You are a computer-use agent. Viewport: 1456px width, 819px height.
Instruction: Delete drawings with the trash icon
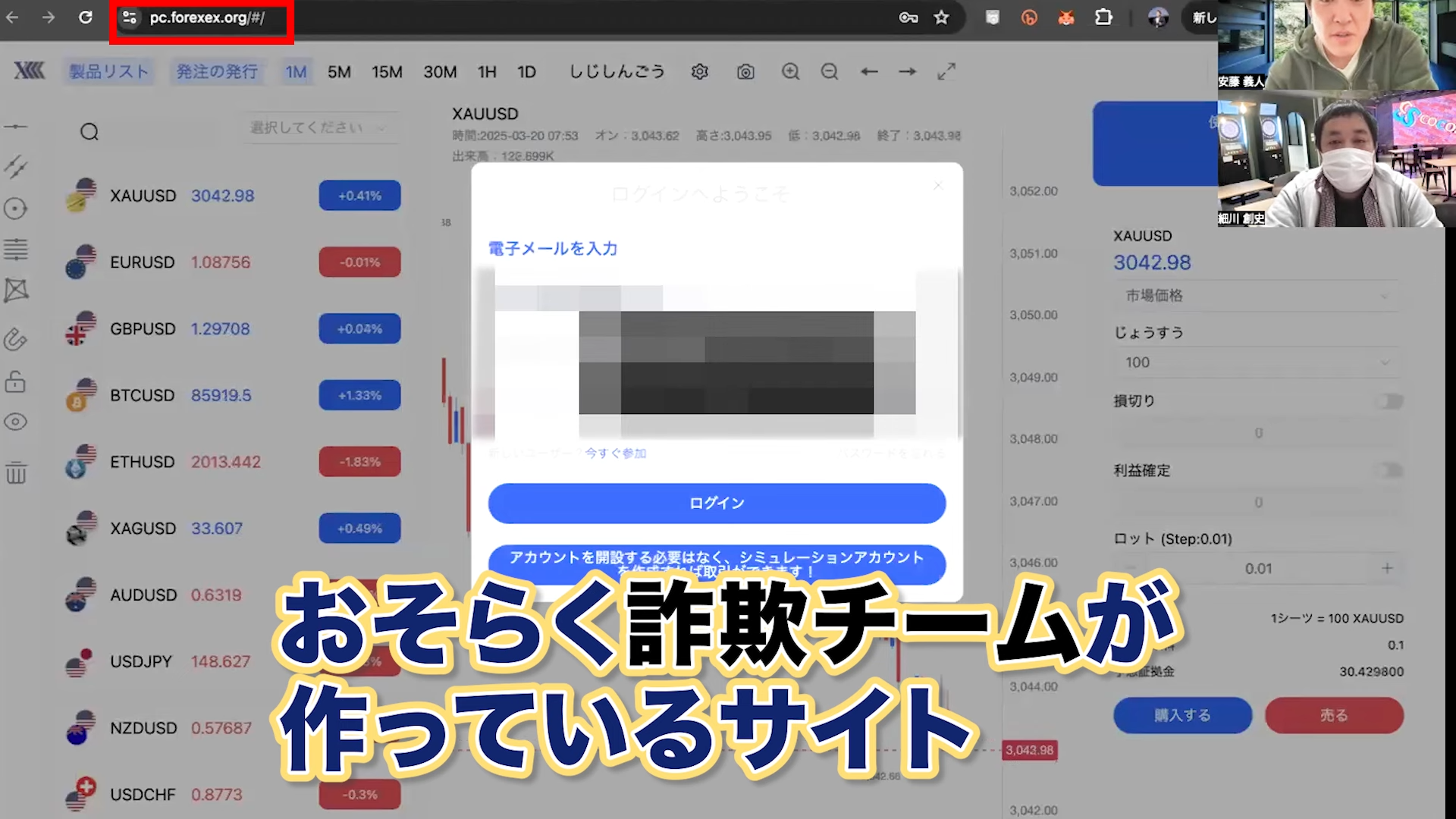[x=17, y=474]
